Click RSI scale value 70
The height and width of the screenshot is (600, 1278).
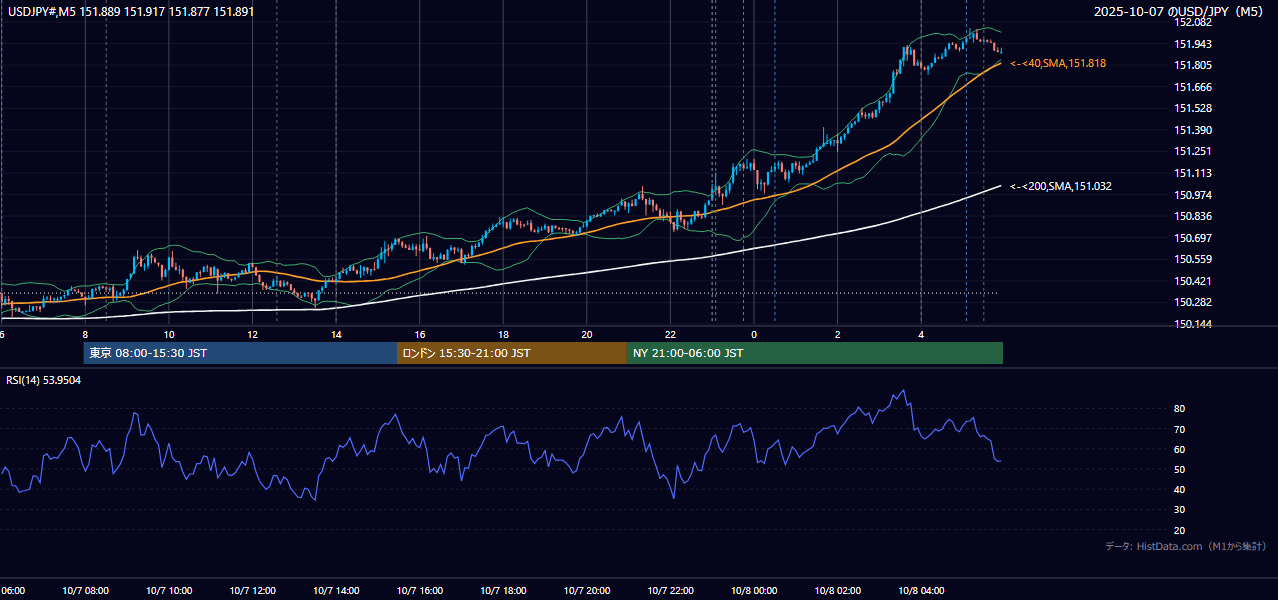1180,430
